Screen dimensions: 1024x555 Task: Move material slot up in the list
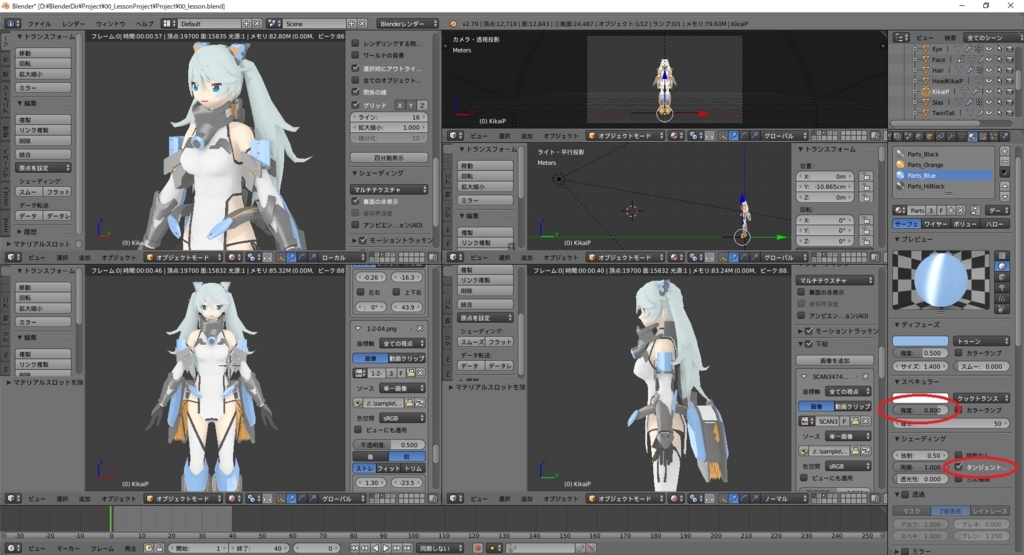[x=1004, y=186]
